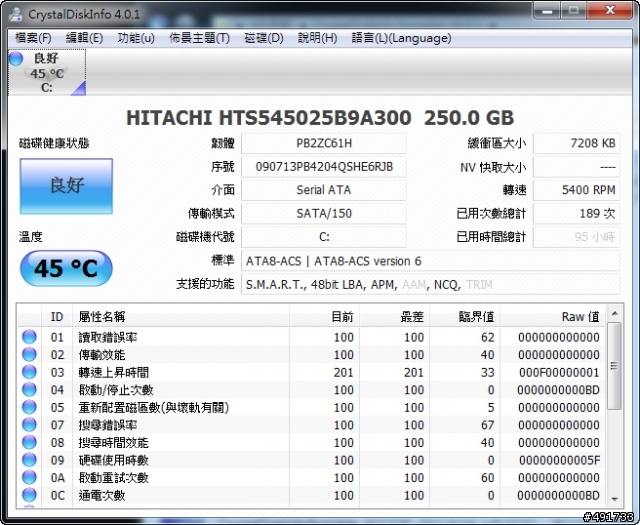Select row 搜尋時間效能 attribute name
The image size is (640, 525).
coord(113,443)
